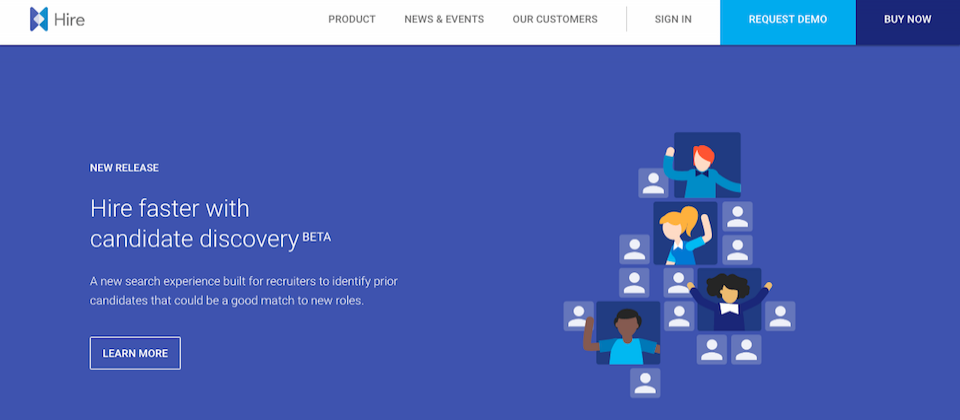Open the PRODUCT menu
The width and height of the screenshot is (960, 420).
(x=352, y=20)
